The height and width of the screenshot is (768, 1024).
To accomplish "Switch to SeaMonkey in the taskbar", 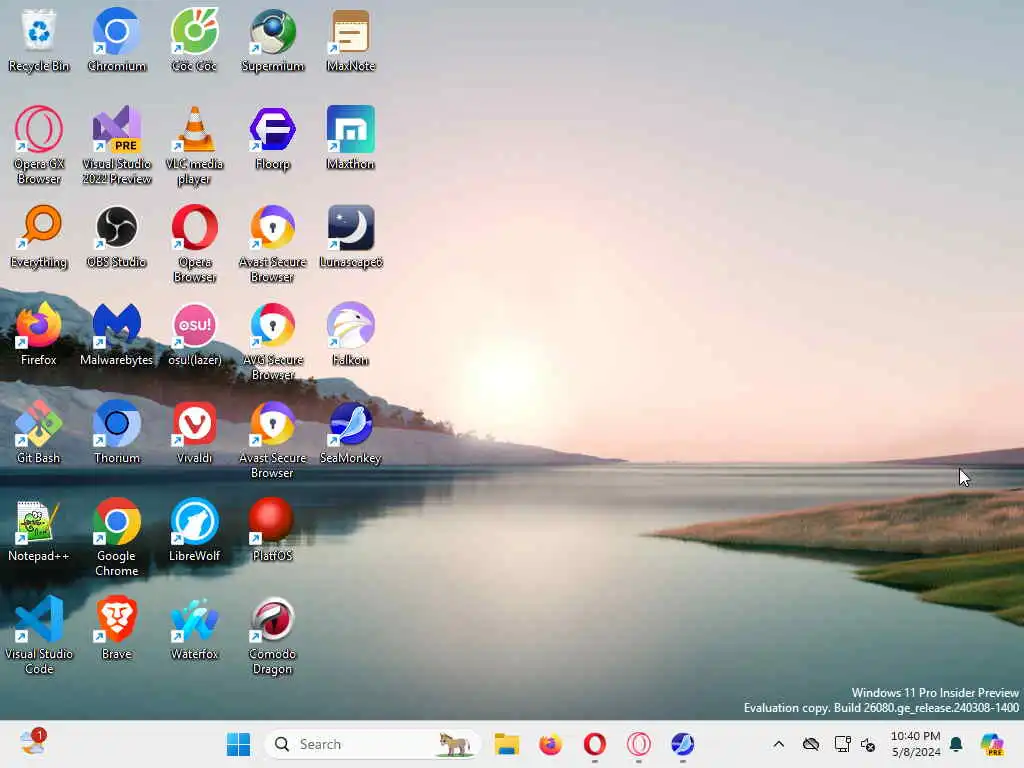I will coord(682,744).
